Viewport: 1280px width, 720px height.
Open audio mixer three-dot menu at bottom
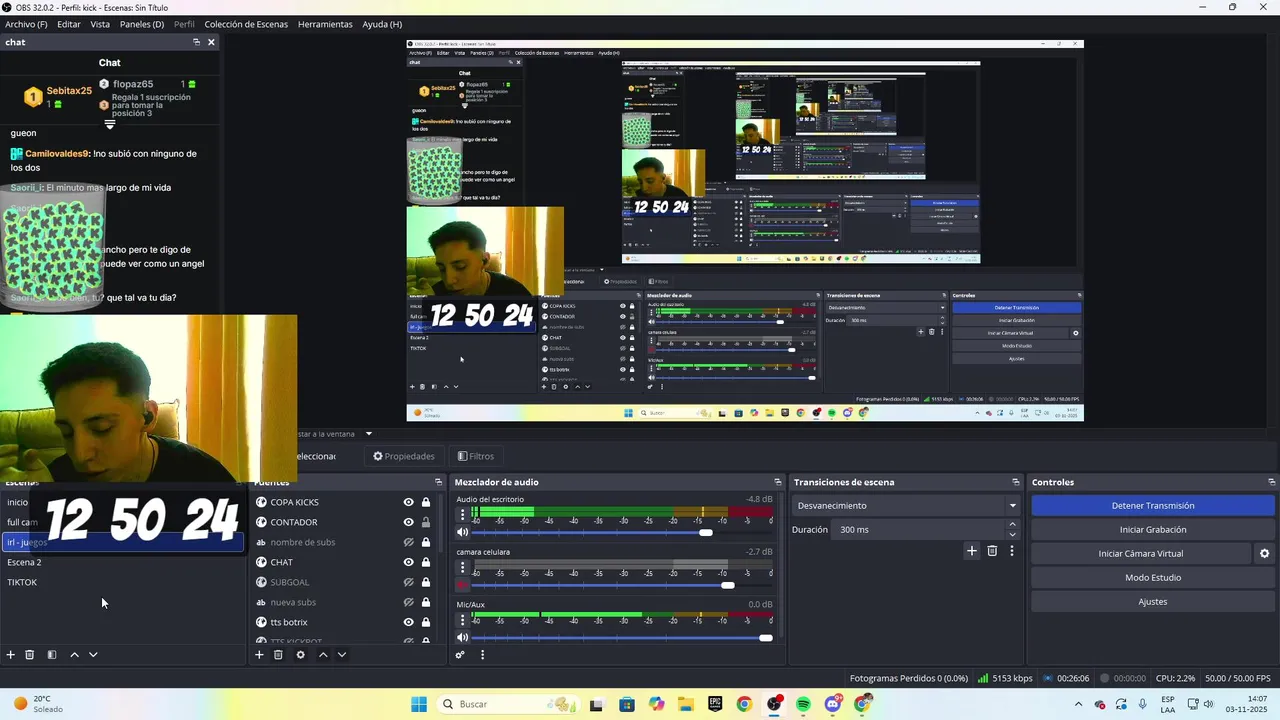(482, 655)
